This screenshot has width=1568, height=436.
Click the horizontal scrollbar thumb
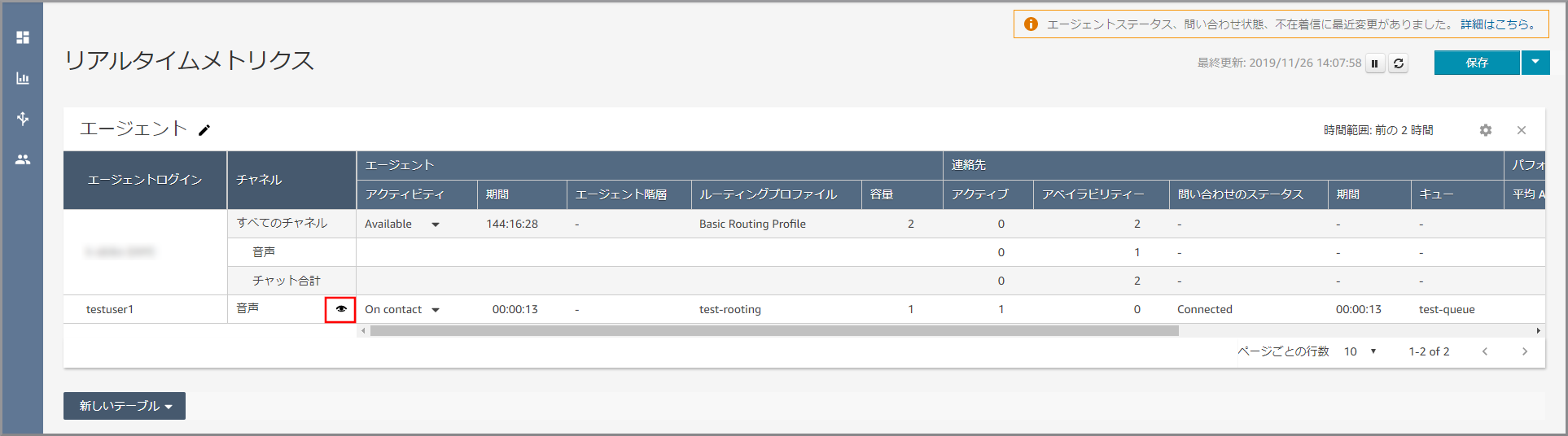tap(774, 331)
